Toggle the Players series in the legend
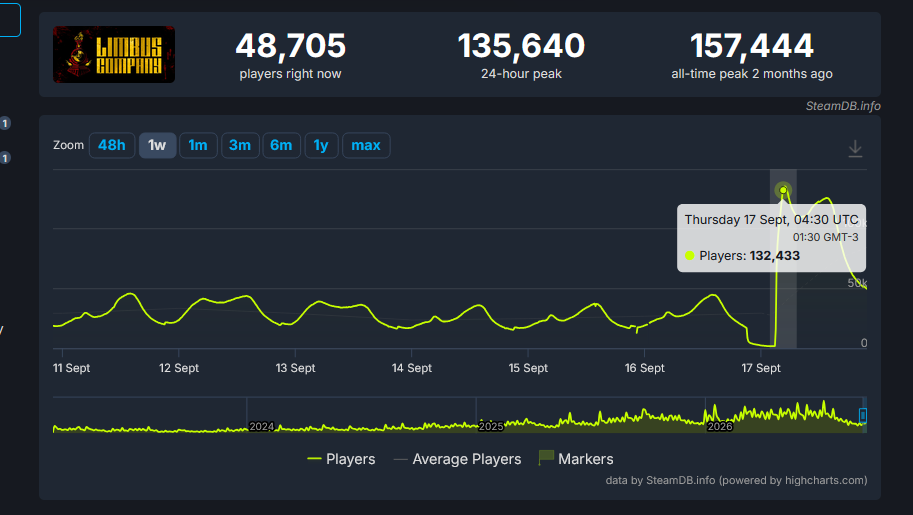This screenshot has width=913, height=515. pos(341,459)
